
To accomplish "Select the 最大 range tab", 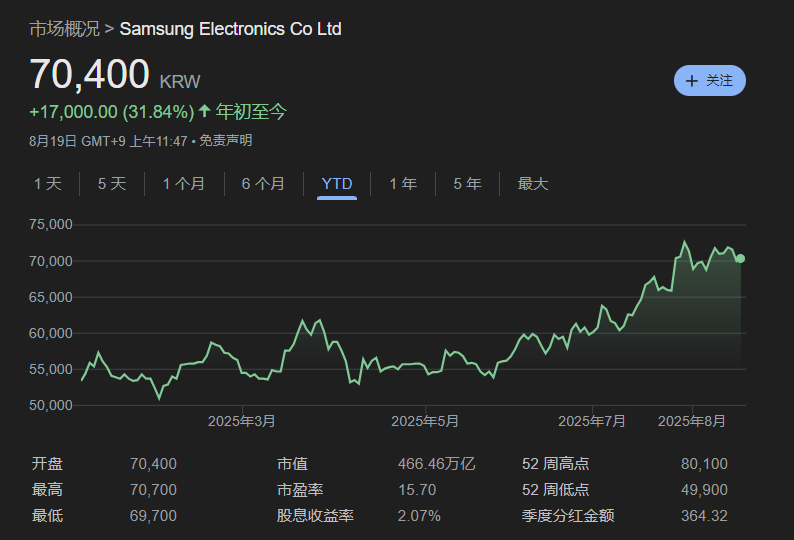I will tap(533, 183).
